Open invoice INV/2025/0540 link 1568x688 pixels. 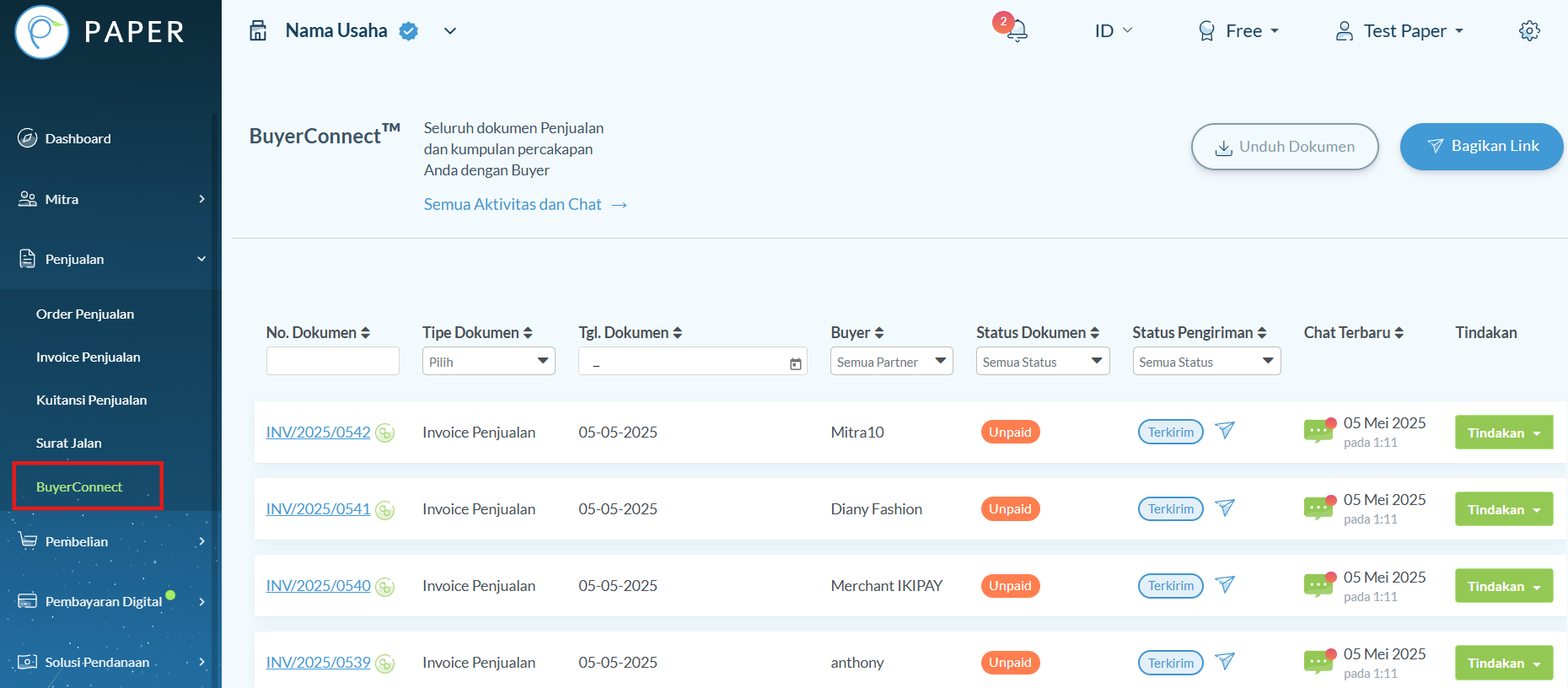coord(318,586)
